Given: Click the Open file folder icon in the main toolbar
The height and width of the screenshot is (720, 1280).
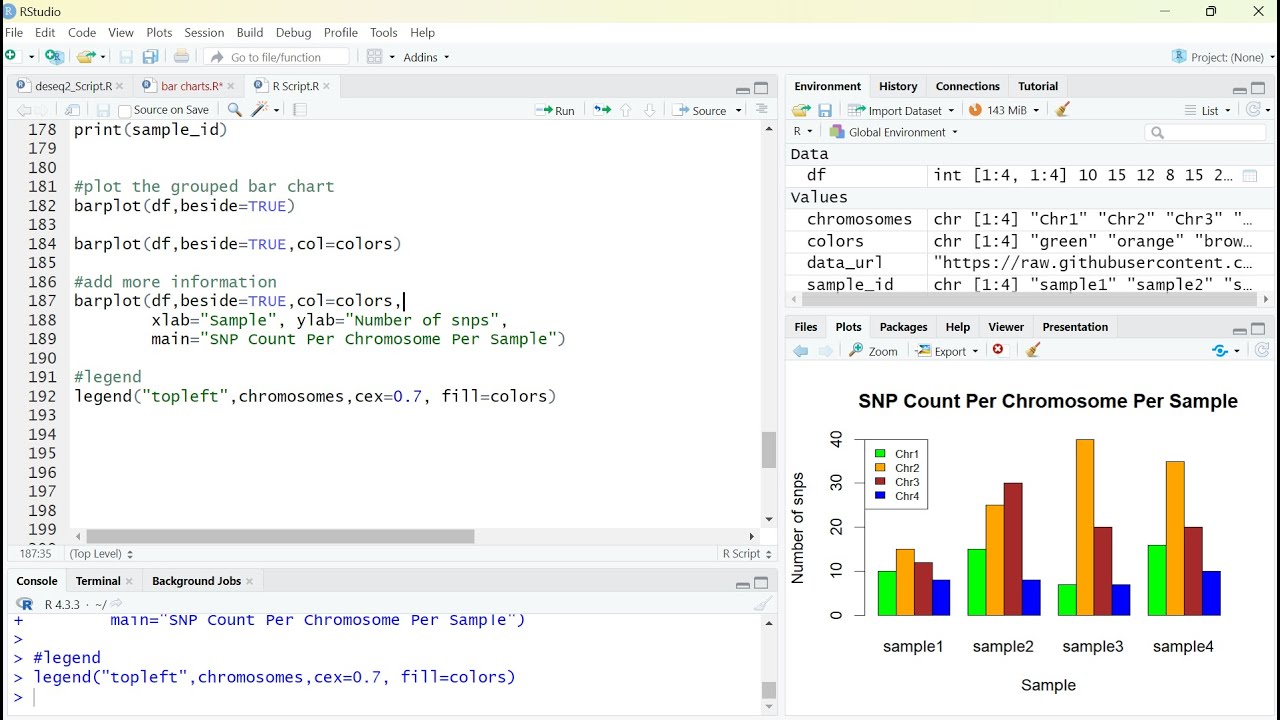Looking at the screenshot, I should tap(86, 57).
